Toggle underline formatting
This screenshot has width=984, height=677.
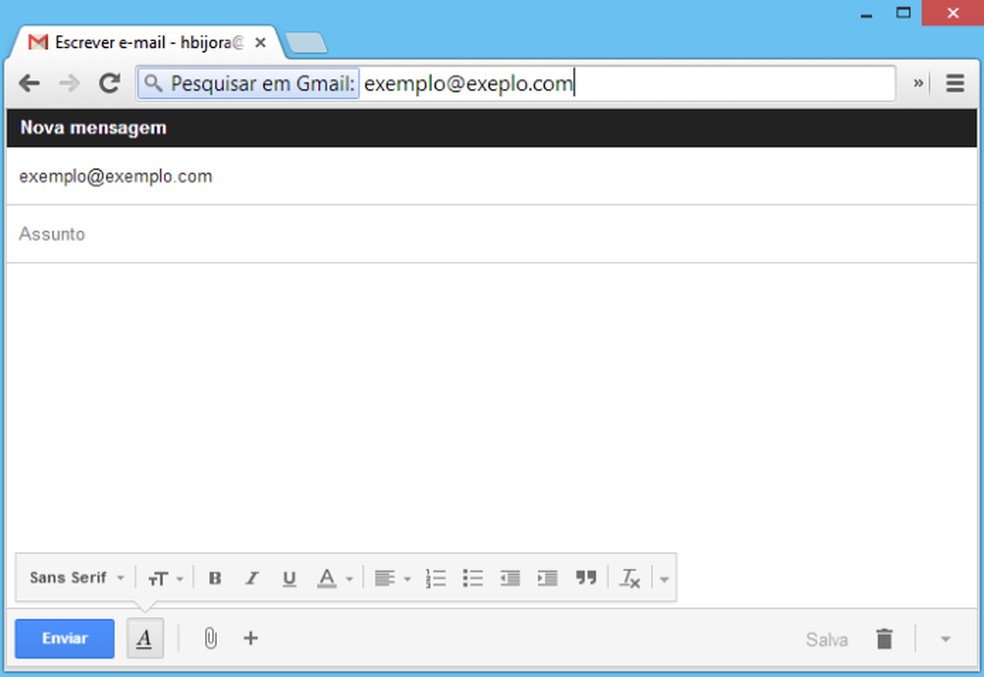(288, 577)
